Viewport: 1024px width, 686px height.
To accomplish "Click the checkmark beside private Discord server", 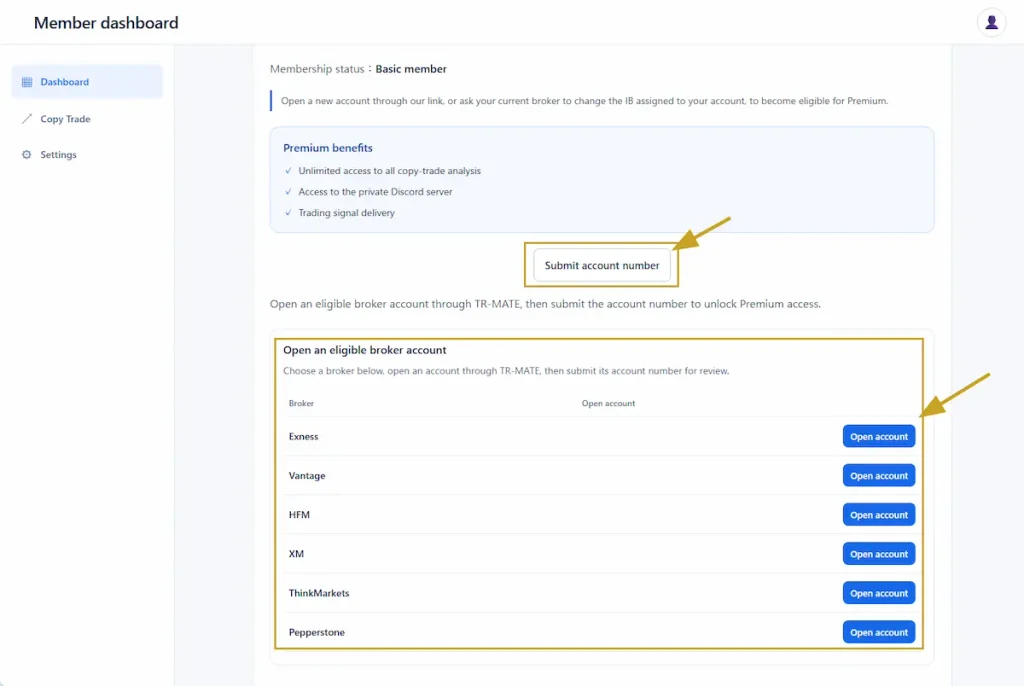I will (288, 191).
